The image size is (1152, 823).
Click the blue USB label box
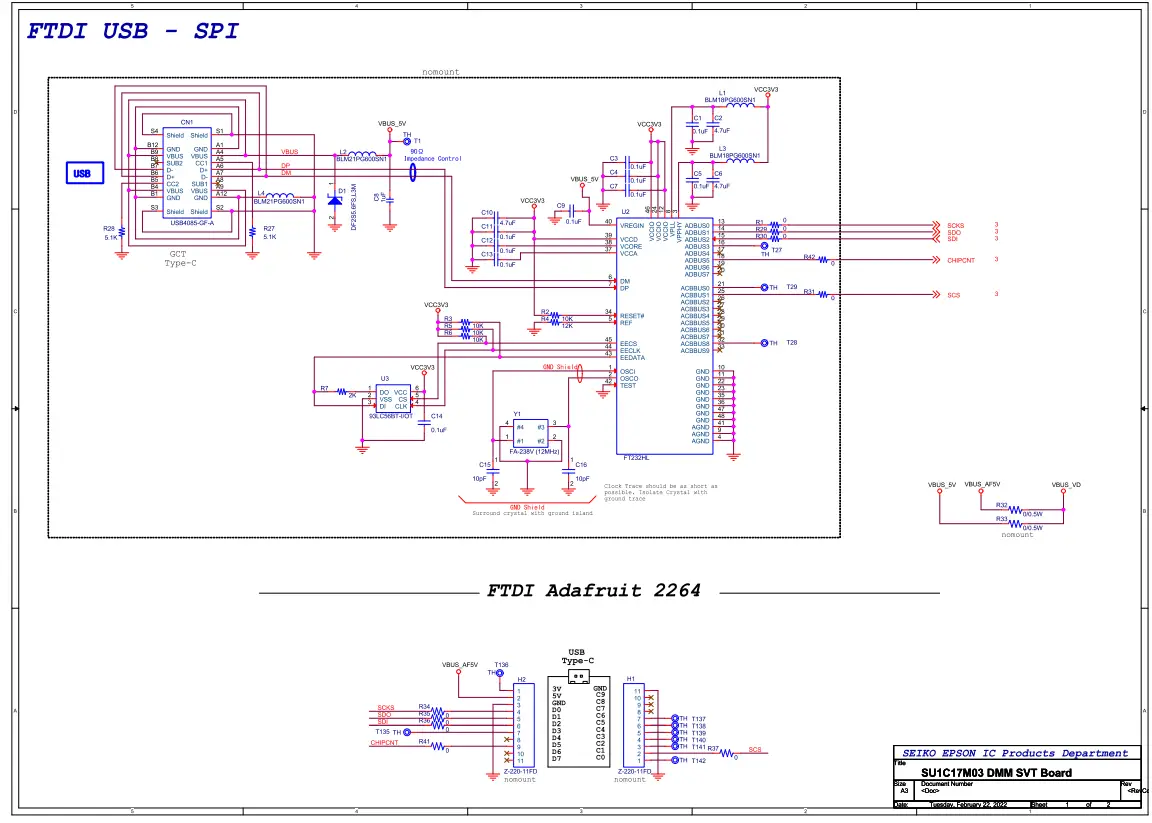[84, 173]
